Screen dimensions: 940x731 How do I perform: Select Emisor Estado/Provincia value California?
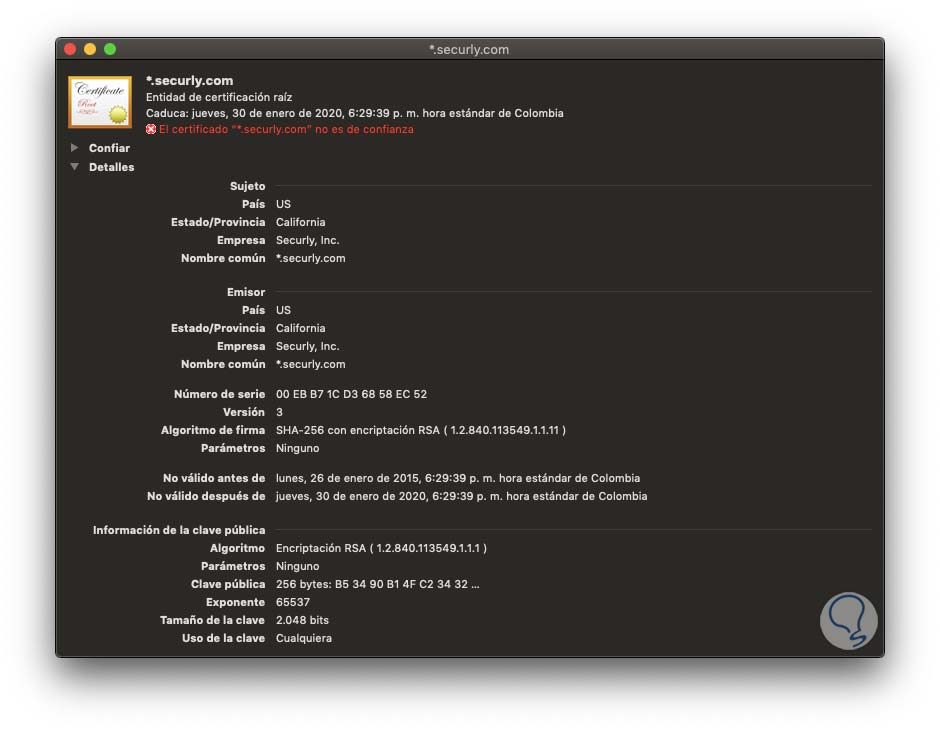pos(300,329)
